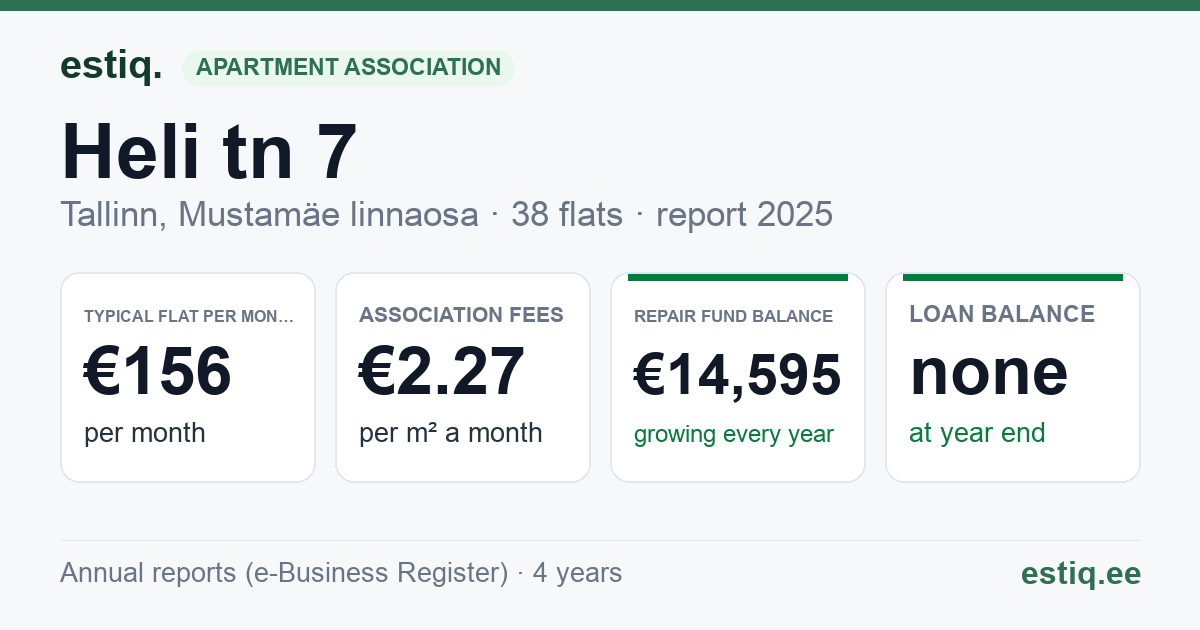Viewport: 1200px width, 630px height.
Task: Click the none loan value
Action: coord(989,372)
